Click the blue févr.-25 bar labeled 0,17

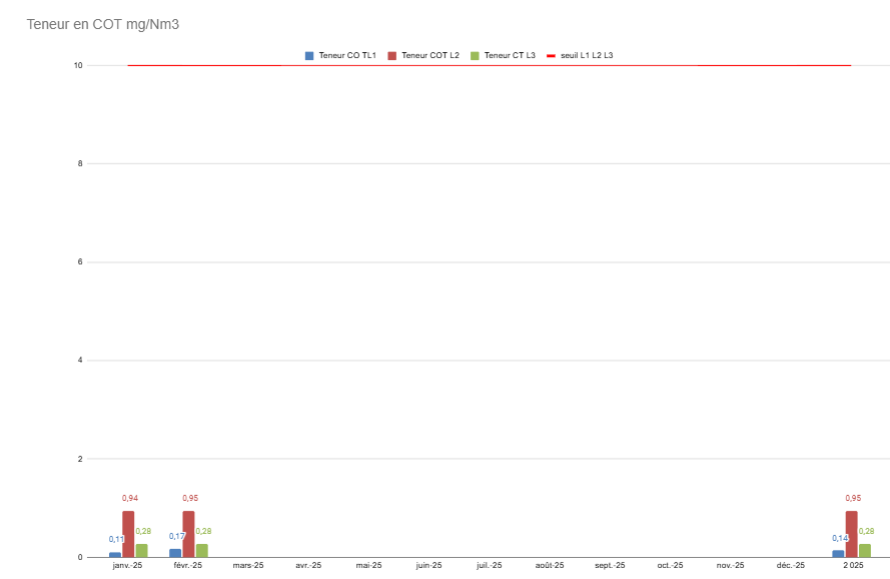[175, 553]
